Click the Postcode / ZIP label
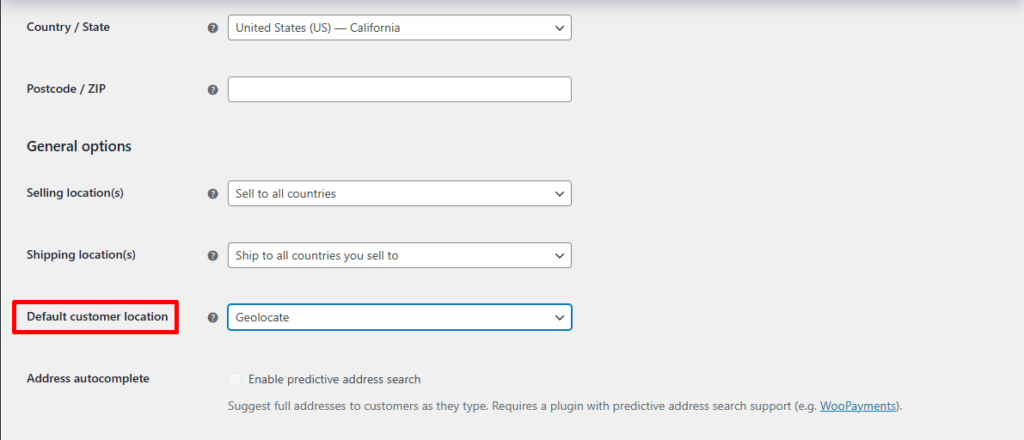Viewport: 1024px width, 440px height. tap(66, 89)
